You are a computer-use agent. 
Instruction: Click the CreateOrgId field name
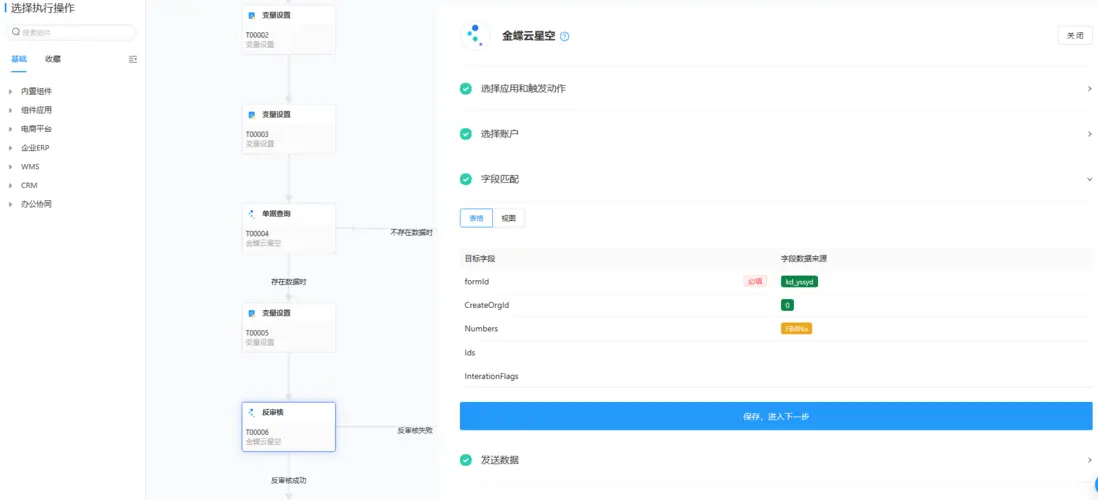485,305
